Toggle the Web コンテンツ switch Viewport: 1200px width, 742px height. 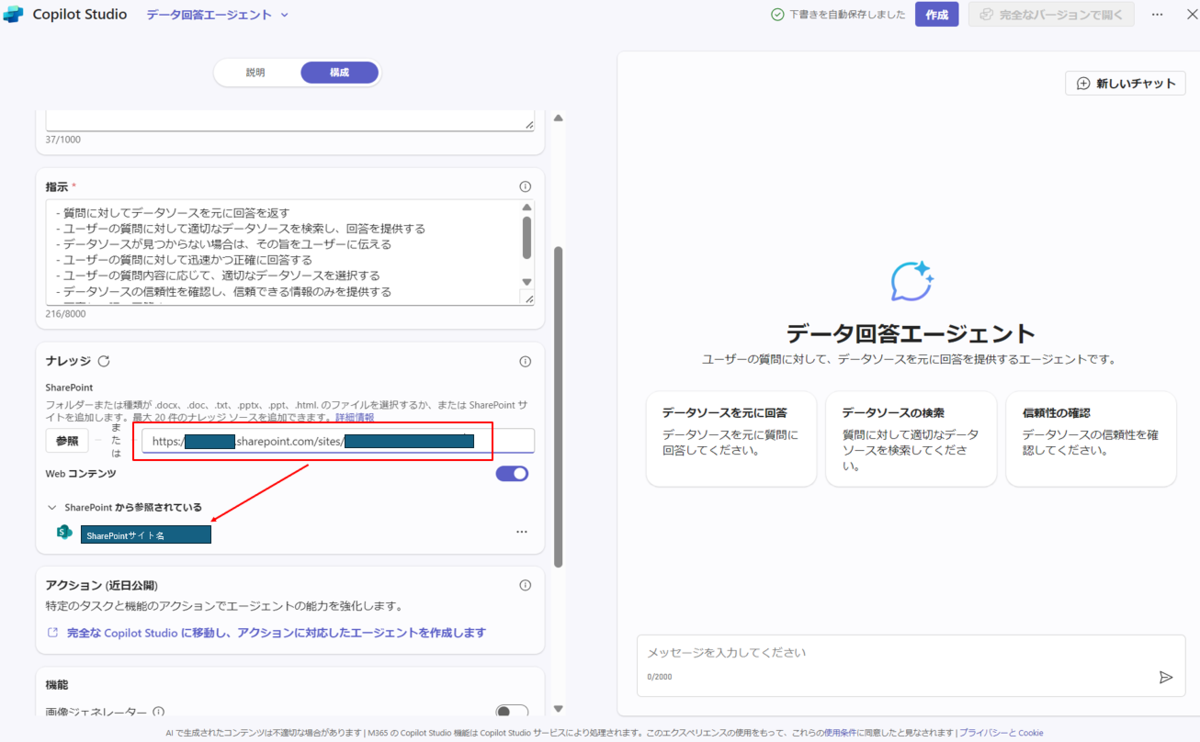coord(512,473)
